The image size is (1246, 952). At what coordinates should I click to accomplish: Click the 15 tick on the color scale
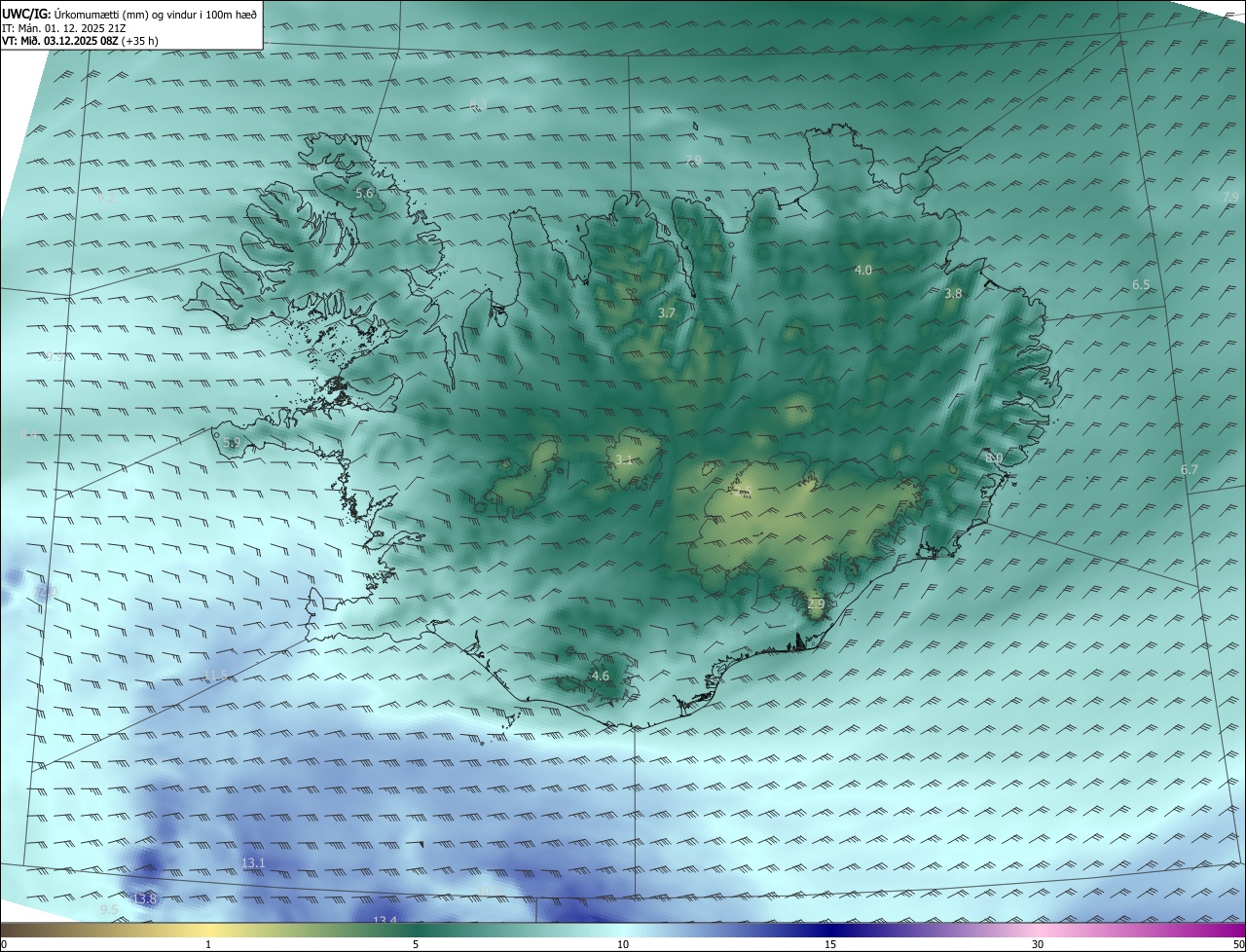click(x=830, y=944)
